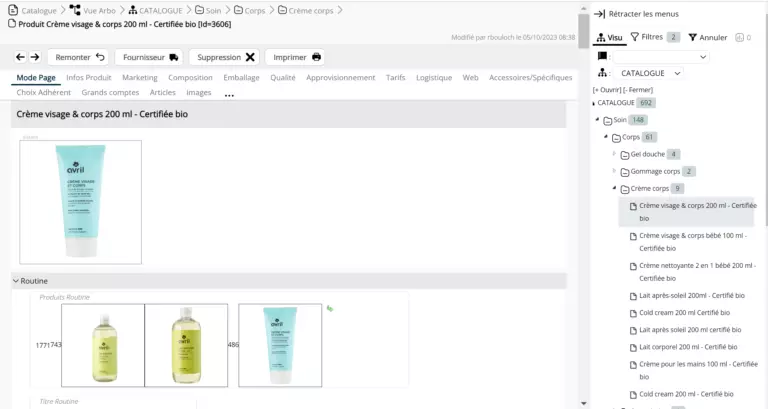The width and height of the screenshot is (768, 409).
Task: Click the Gel douche folder icon
Action: click(624, 155)
